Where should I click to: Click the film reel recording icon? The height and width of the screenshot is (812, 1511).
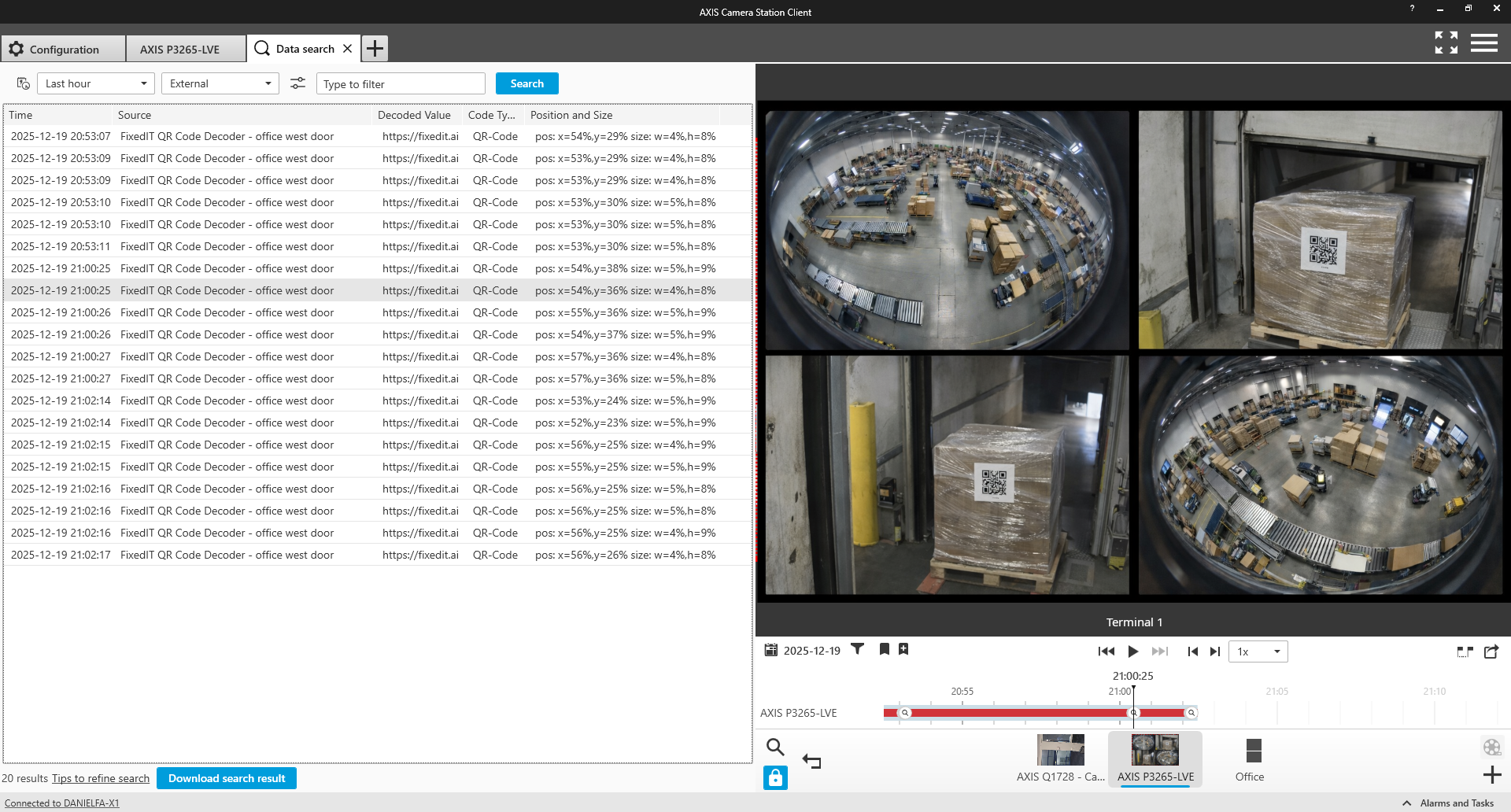(1492, 747)
